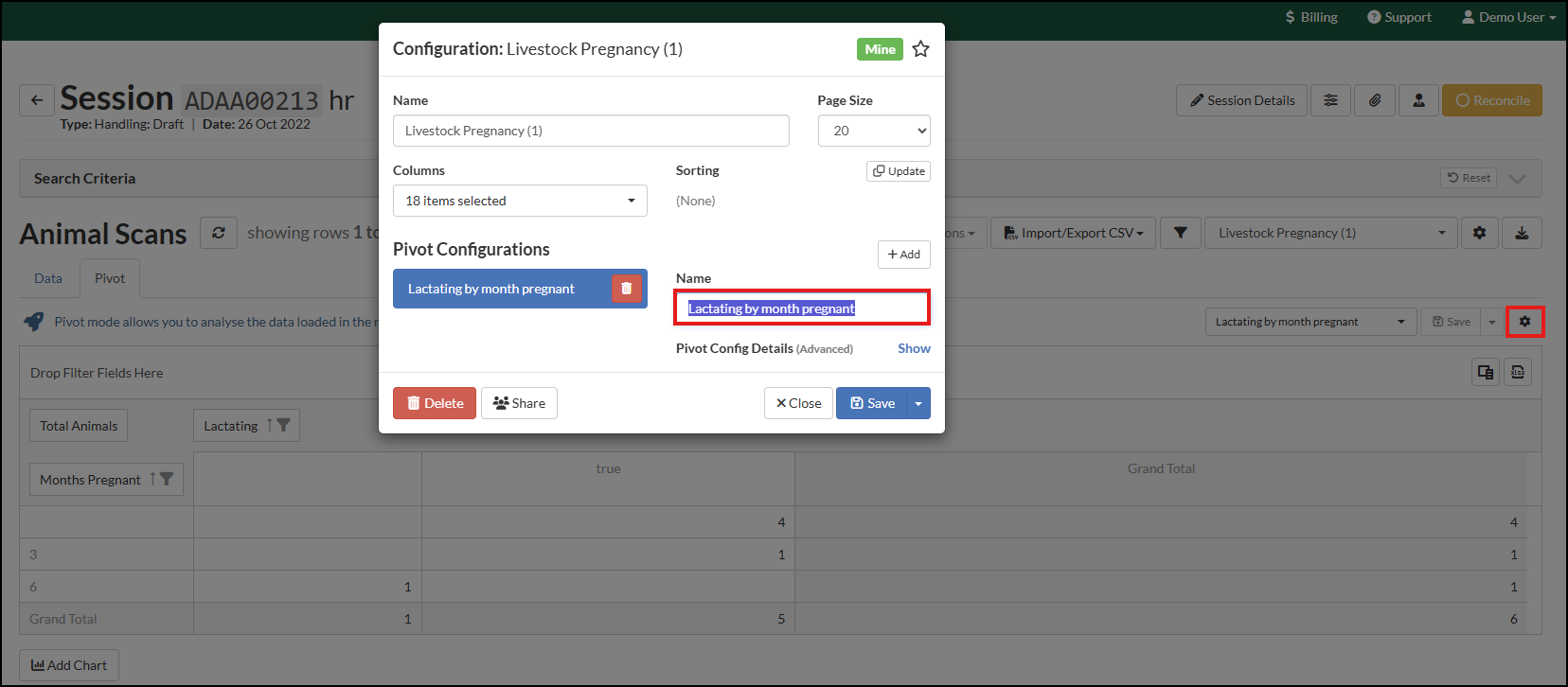Reset the search criteria

[x=1469, y=178]
